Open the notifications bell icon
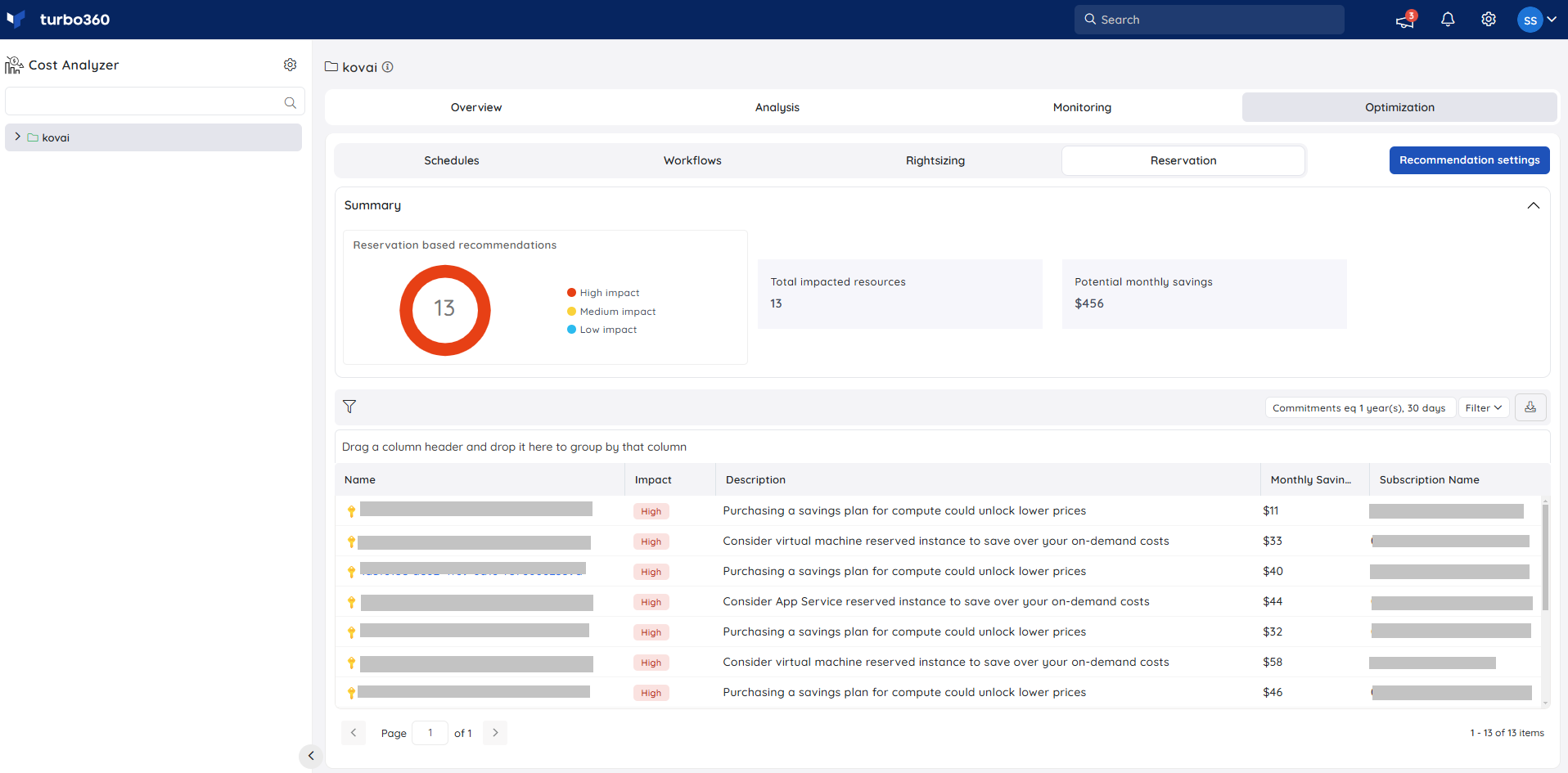Viewport: 1568px width, 773px height. click(x=1448, y=20)
